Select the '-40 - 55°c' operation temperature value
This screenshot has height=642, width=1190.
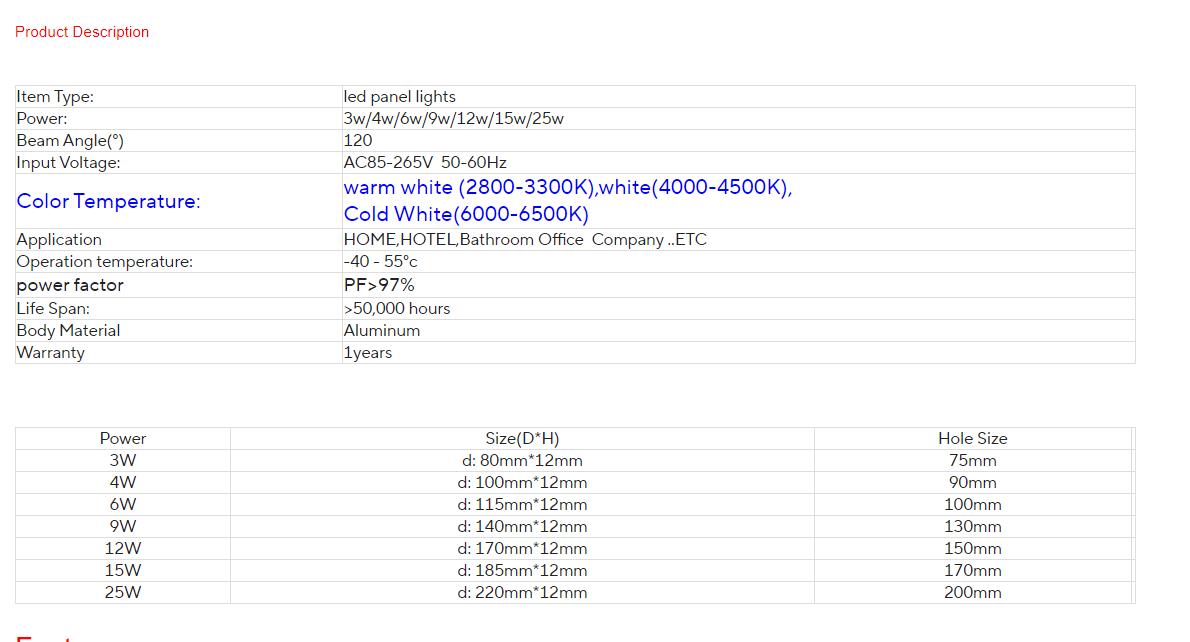(x=380, y=262)
